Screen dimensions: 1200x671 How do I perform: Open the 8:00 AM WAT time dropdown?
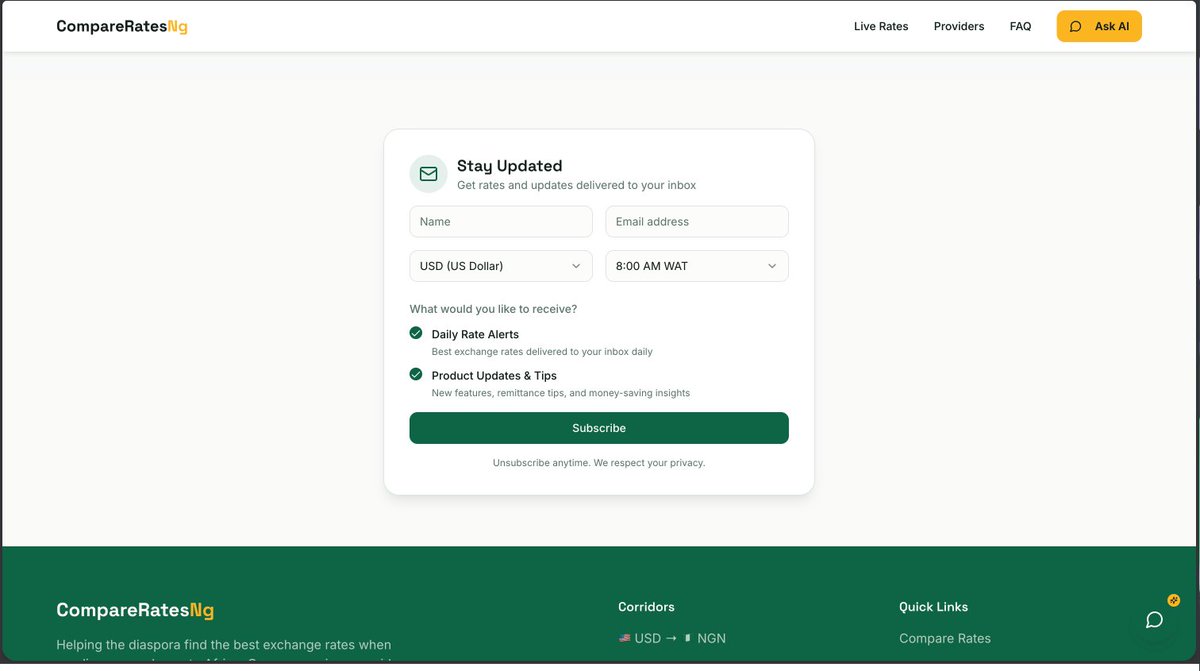(x=697, y=266)
